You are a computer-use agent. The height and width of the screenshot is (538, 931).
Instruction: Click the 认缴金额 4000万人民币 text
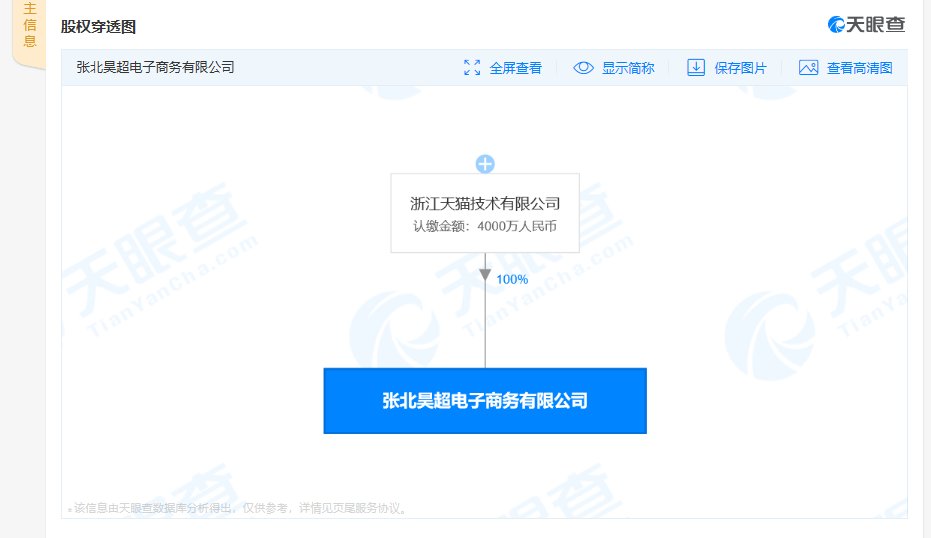point(485,227)
